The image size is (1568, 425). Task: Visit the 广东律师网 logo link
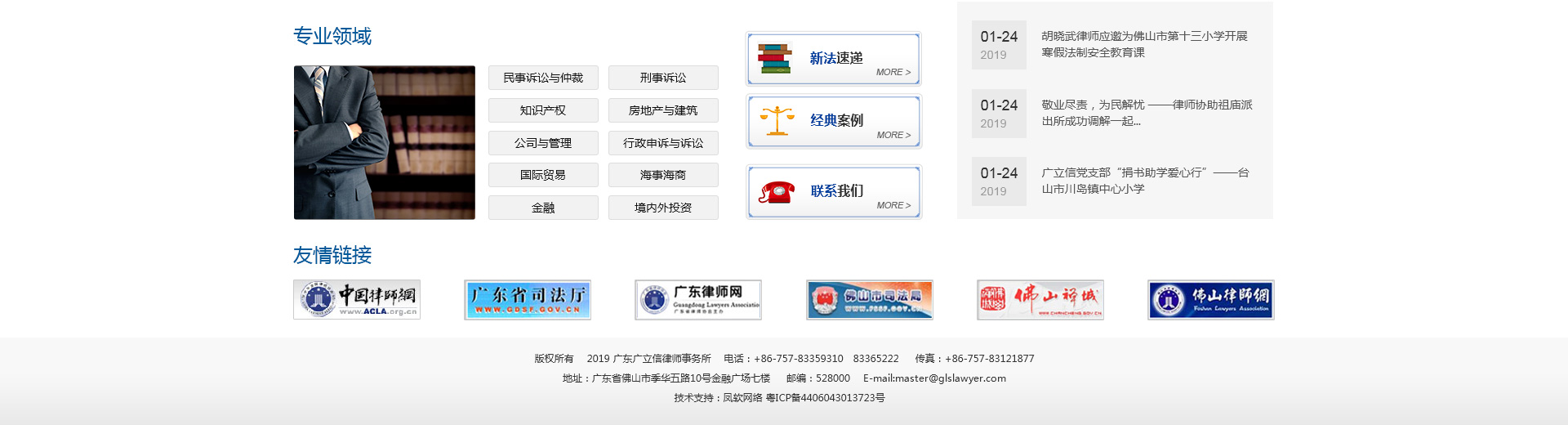coord(698,300)
